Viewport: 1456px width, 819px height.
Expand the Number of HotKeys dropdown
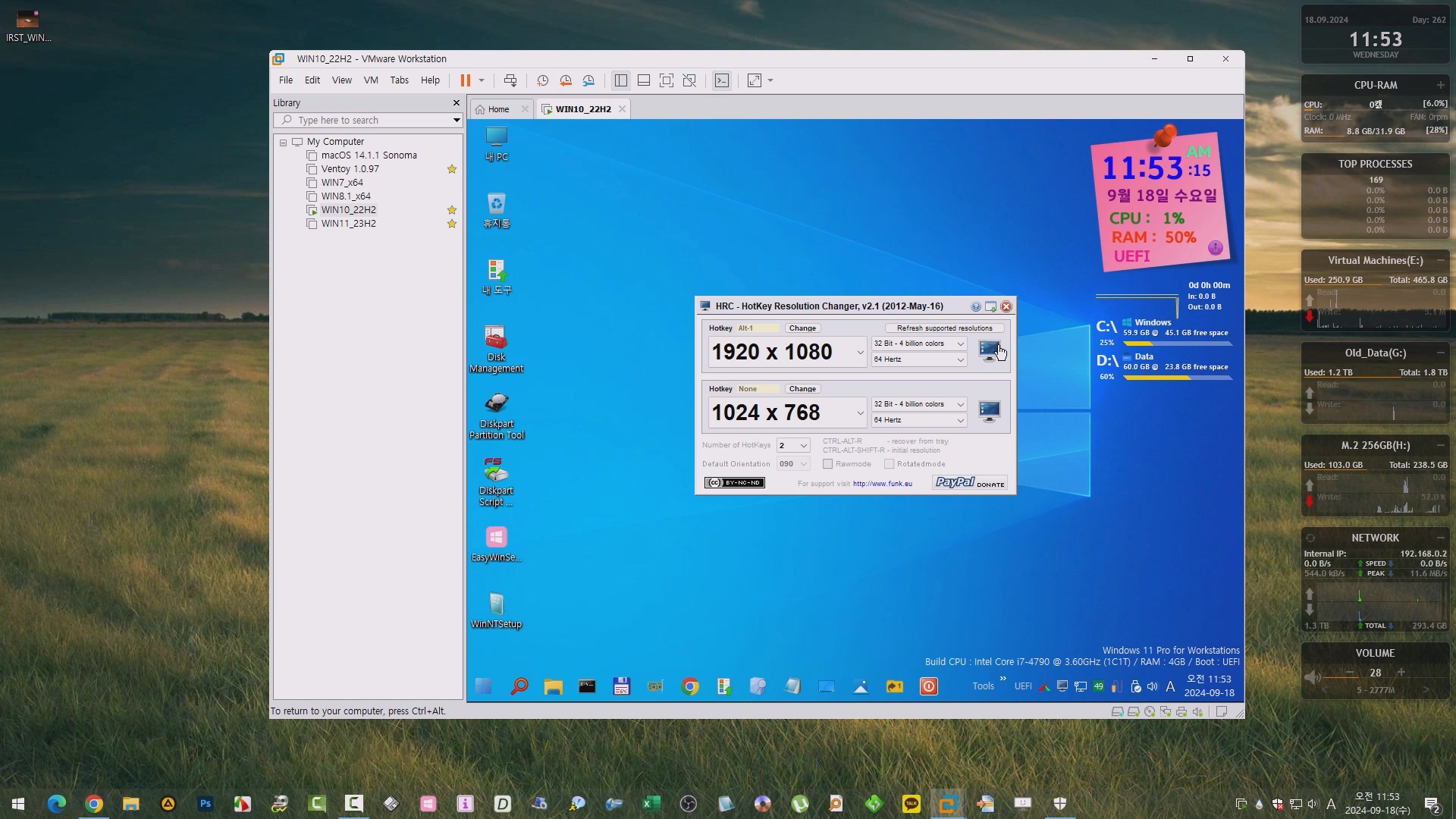point(803,446)
